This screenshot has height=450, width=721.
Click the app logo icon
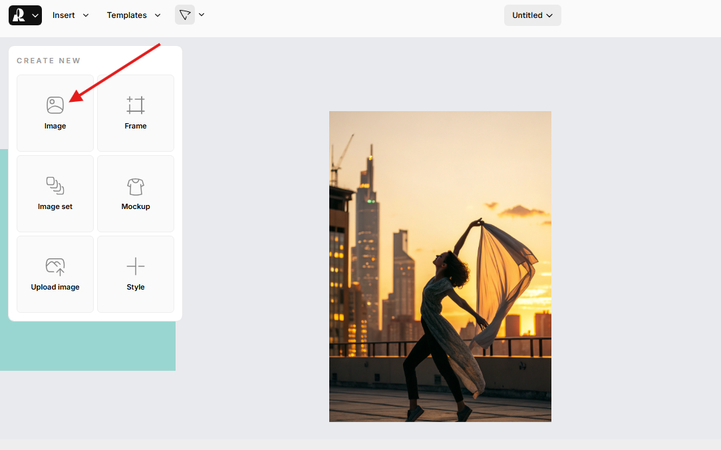point(19,15)
